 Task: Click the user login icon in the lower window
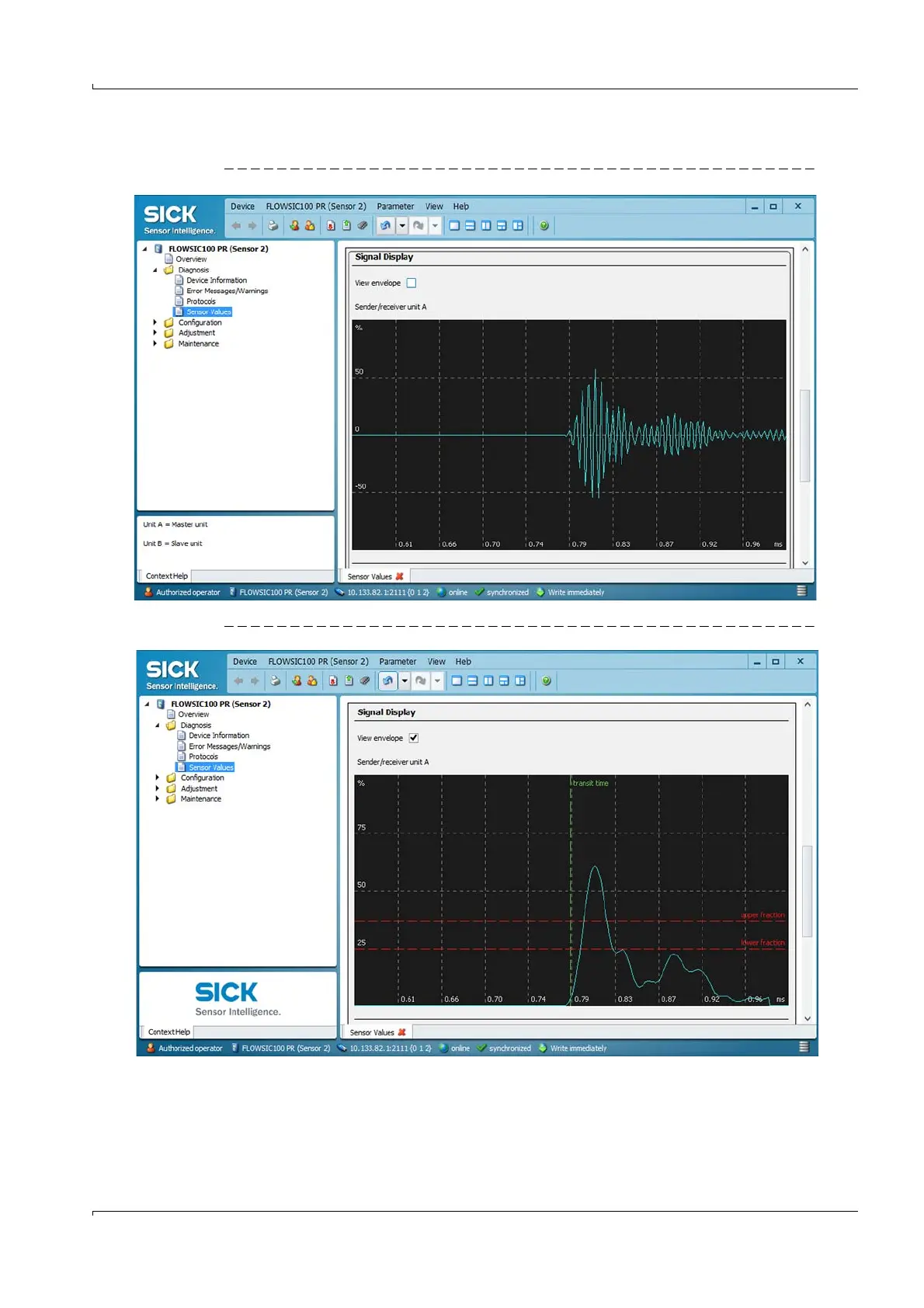tap(297, 681)
